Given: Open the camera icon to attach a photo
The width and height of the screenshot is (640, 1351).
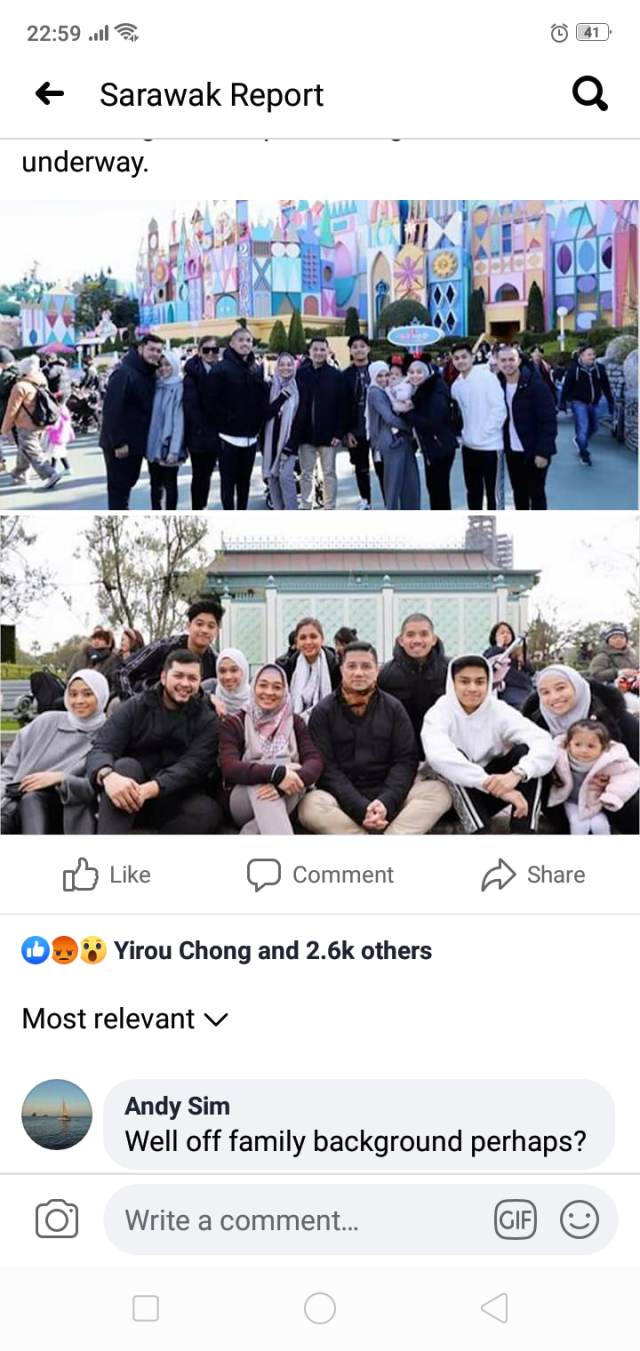Looking at the screenshot, I should click(x=57, y=1219).
